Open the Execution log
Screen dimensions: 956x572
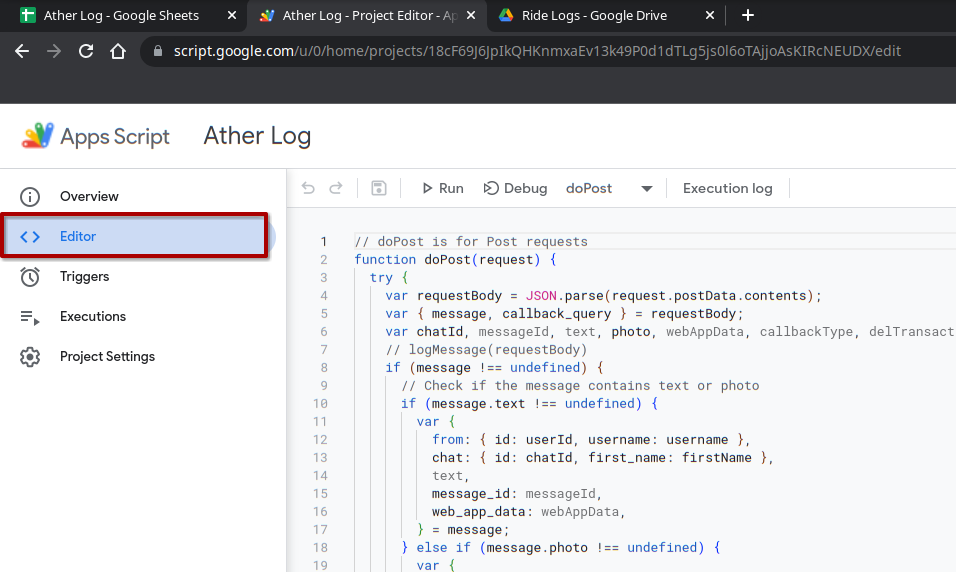coord(727,188)
